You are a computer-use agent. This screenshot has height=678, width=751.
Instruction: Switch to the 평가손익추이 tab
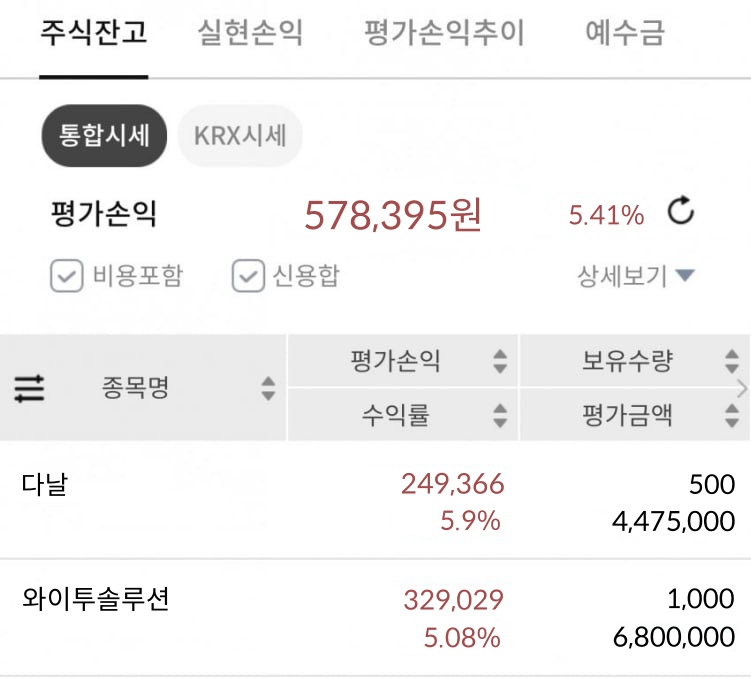coord(444,33)
